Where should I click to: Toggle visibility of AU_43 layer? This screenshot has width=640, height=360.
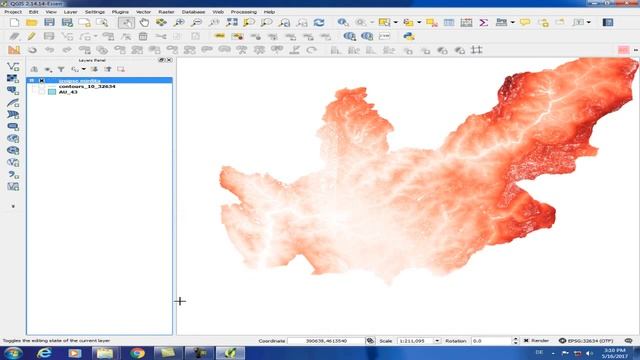pyautogui.click(x=42, y=92)
